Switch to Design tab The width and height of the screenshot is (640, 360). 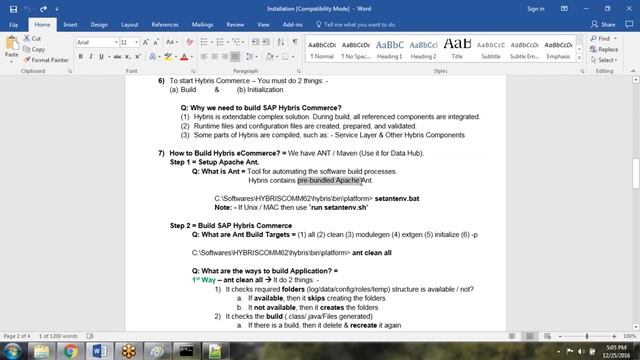[x=99, y=24]
